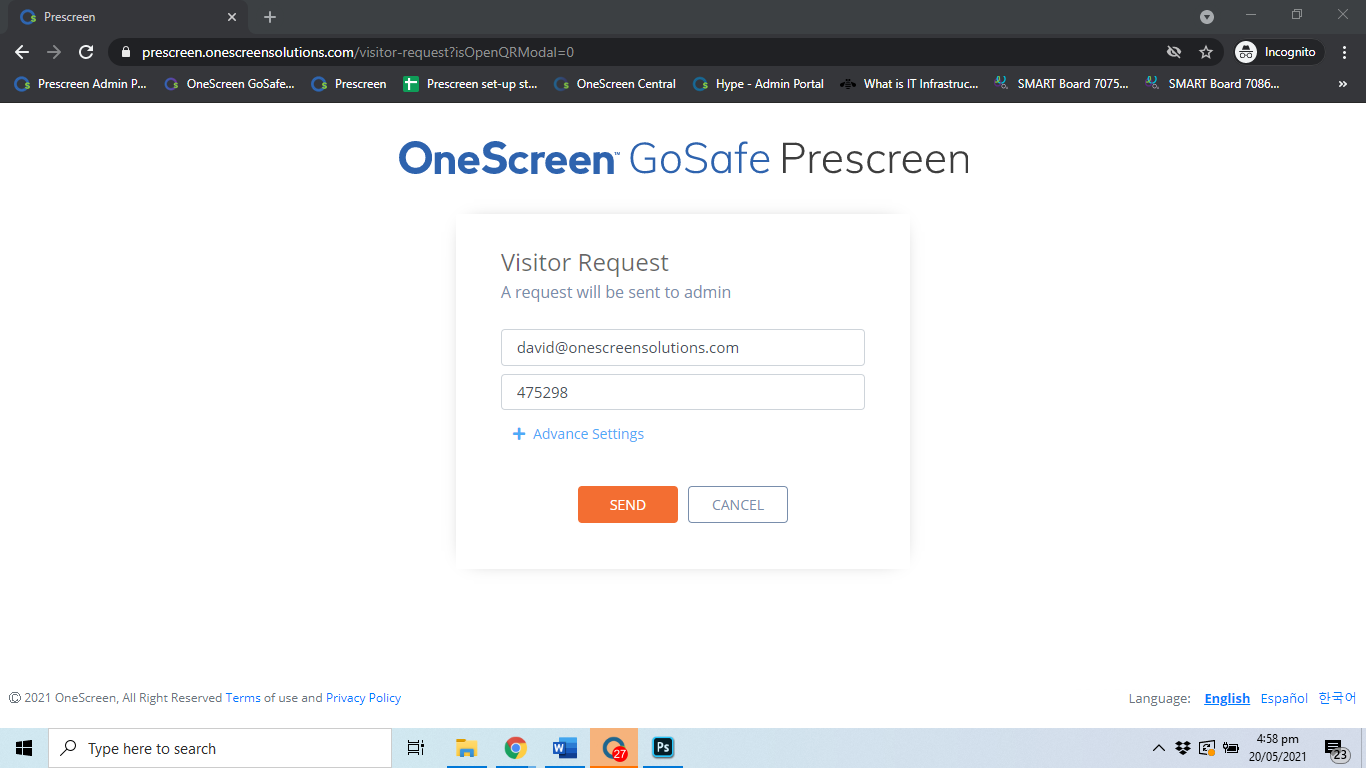
Task: Close the Prescreen tab
Action: (232, 17)
